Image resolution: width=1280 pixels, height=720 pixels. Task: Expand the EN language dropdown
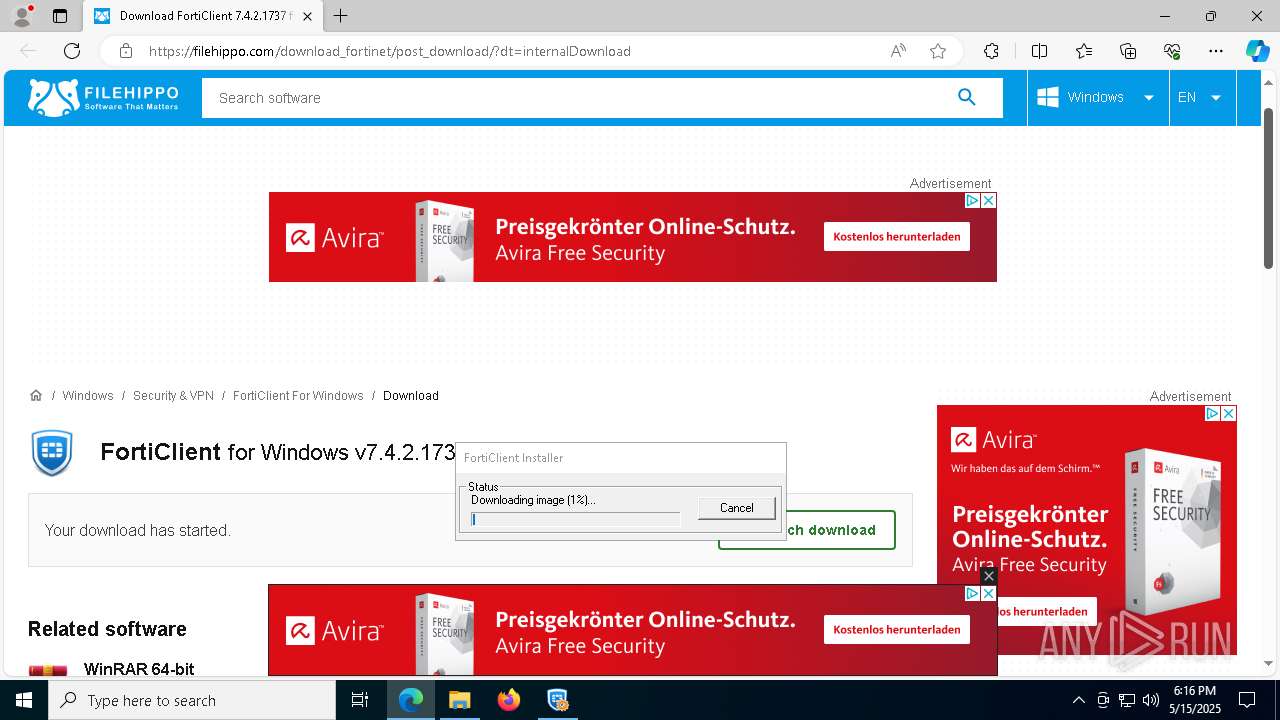click(1202, 97)
